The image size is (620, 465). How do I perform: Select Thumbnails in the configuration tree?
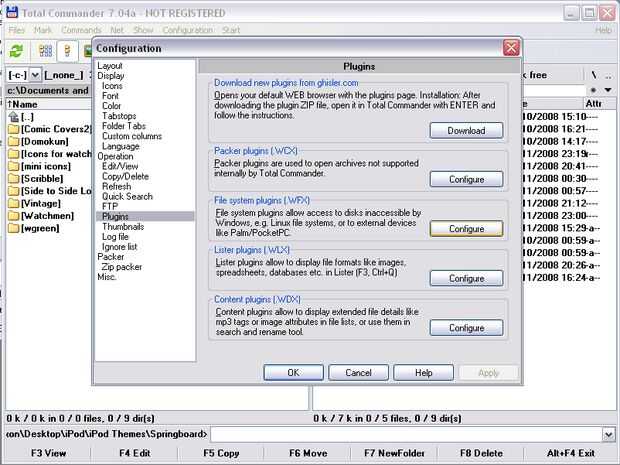coord(123,227)
